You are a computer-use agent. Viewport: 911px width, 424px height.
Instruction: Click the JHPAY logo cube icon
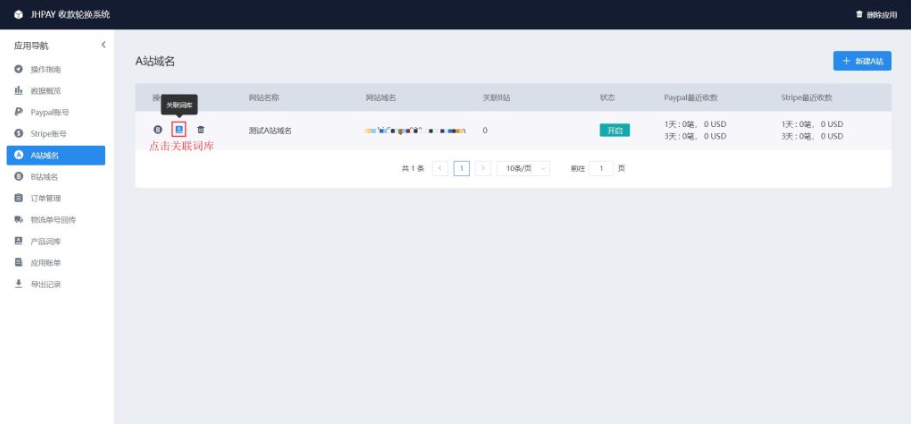(x=19, y=15)
